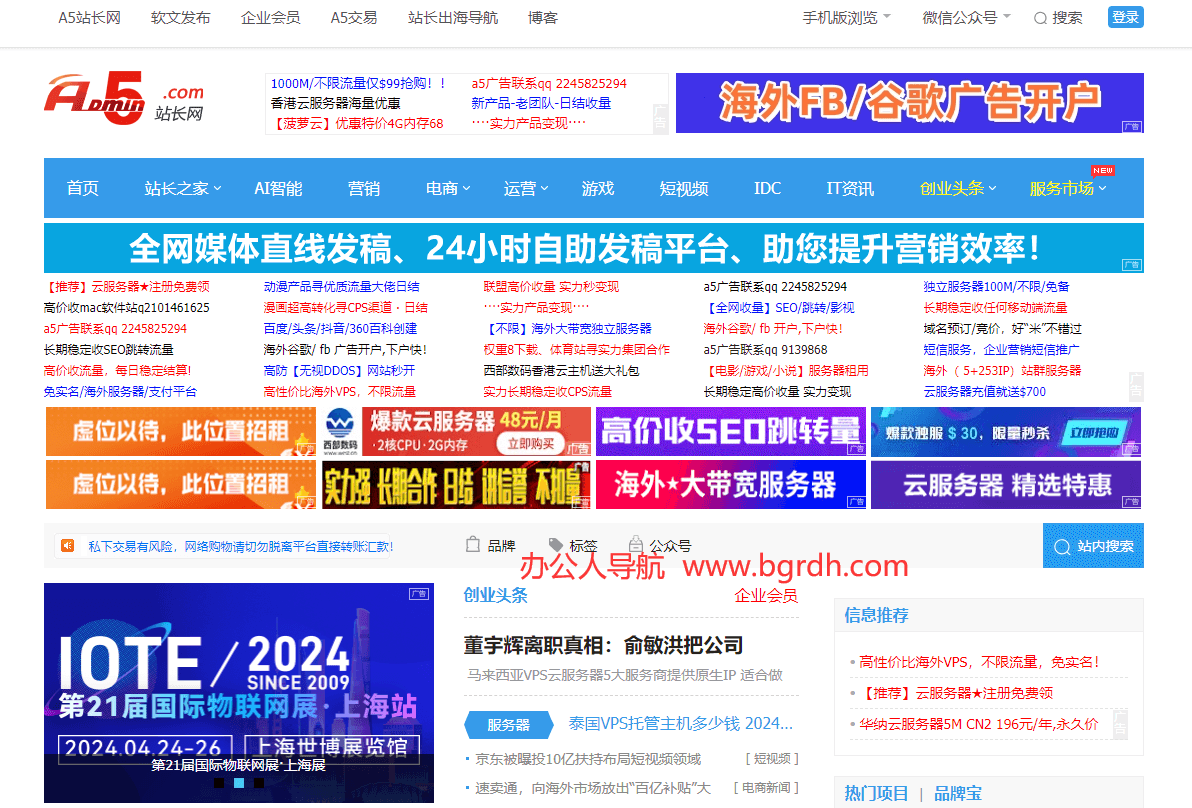Open 品牌 via its document icon
This screenshot has height=808, width=1192.
tap(474, 545)
